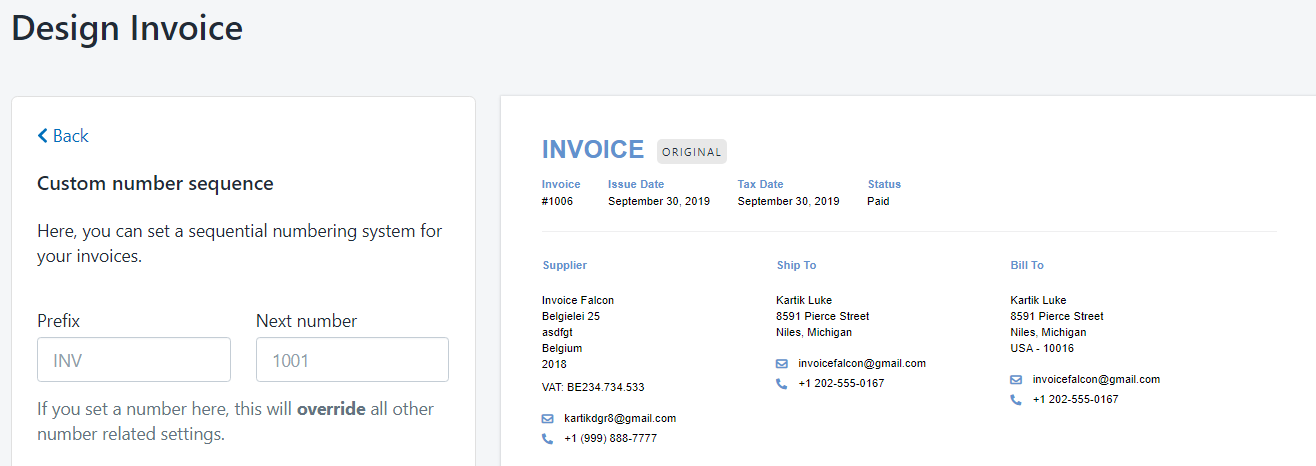Click the Prefix input field
1316x466 pixels.
click(x=134, y=360)
